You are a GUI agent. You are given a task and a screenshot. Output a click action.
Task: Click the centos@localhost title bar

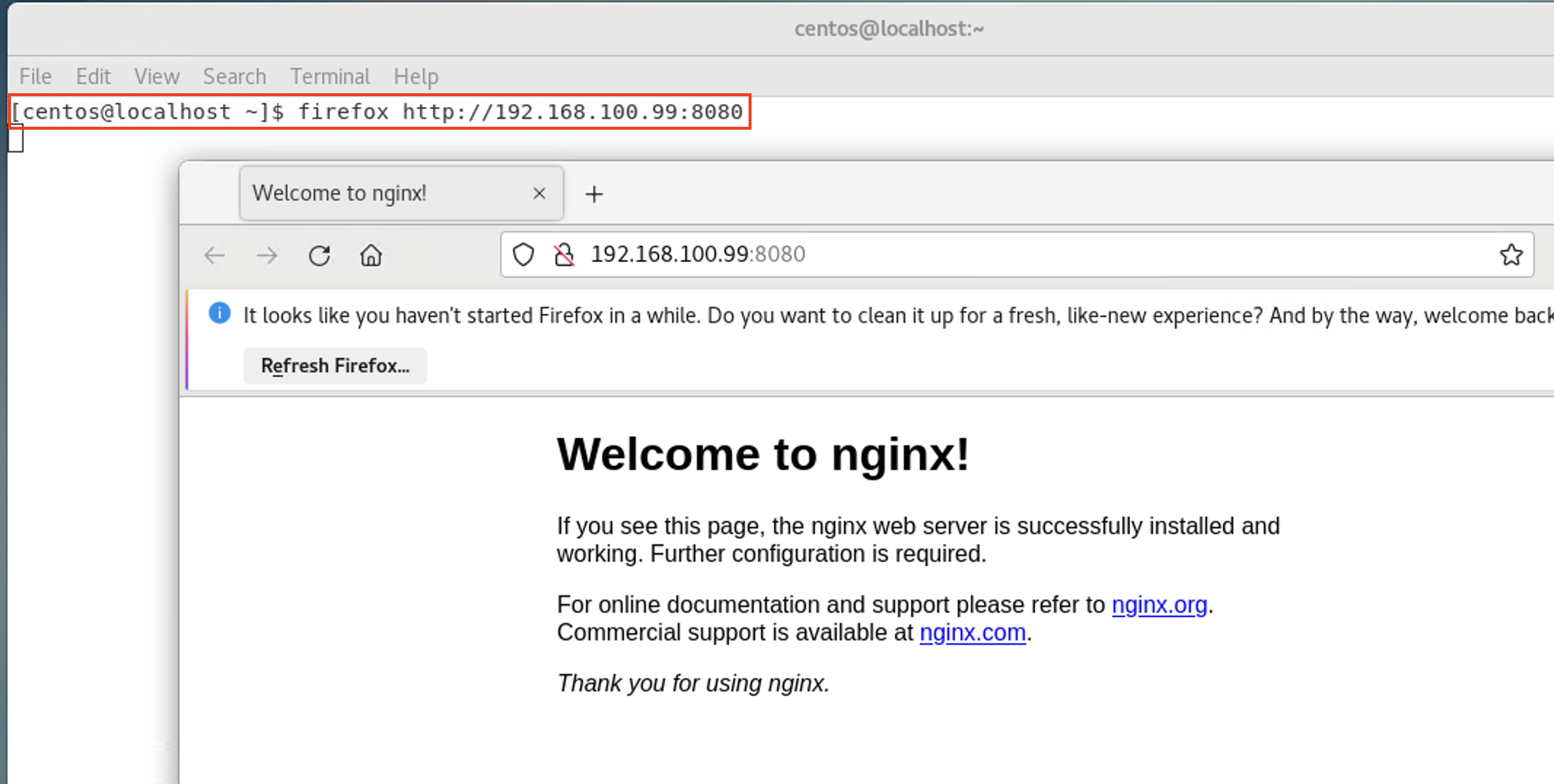tap(889, 28)
